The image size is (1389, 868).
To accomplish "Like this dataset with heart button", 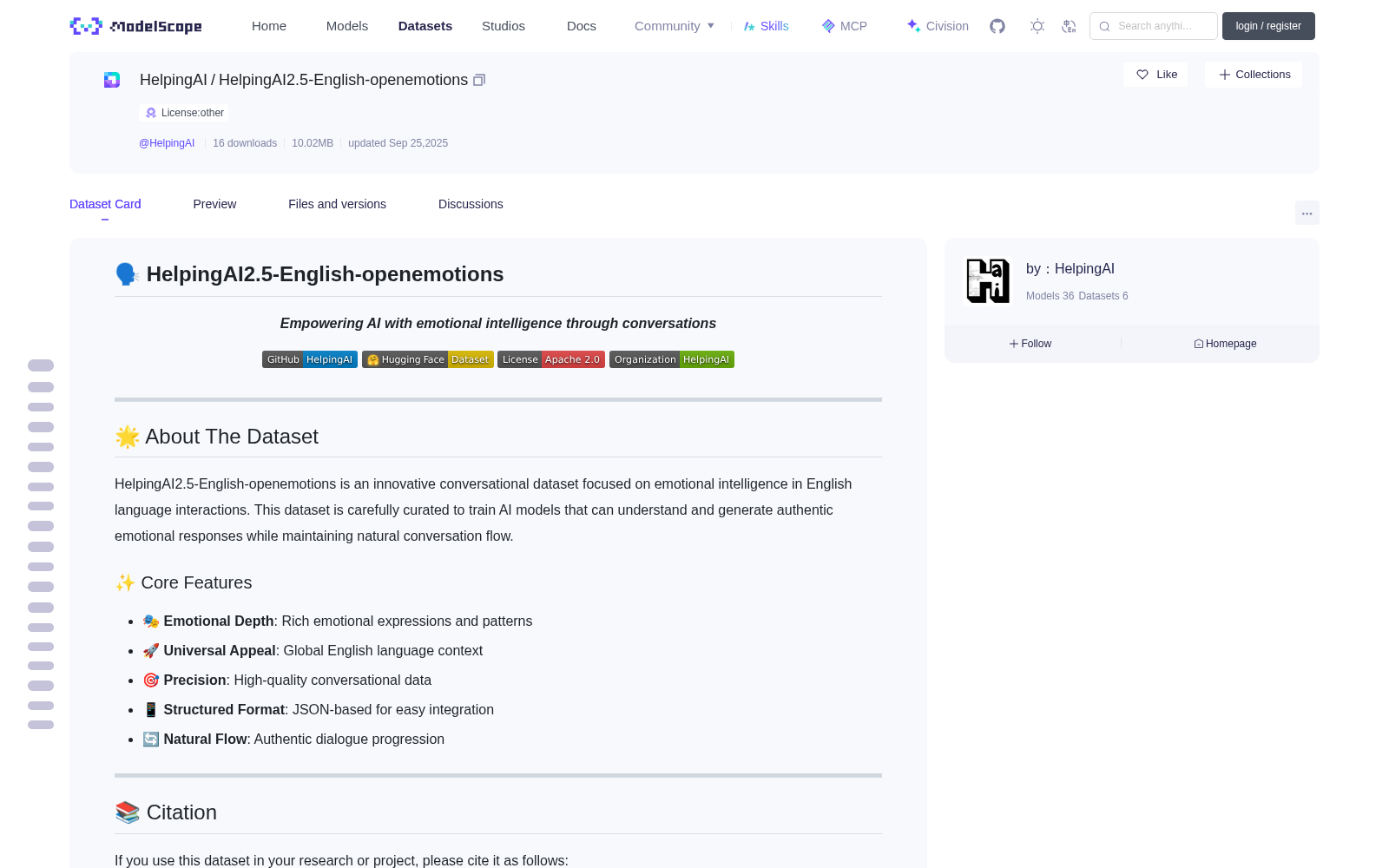I will point(1155,75).
